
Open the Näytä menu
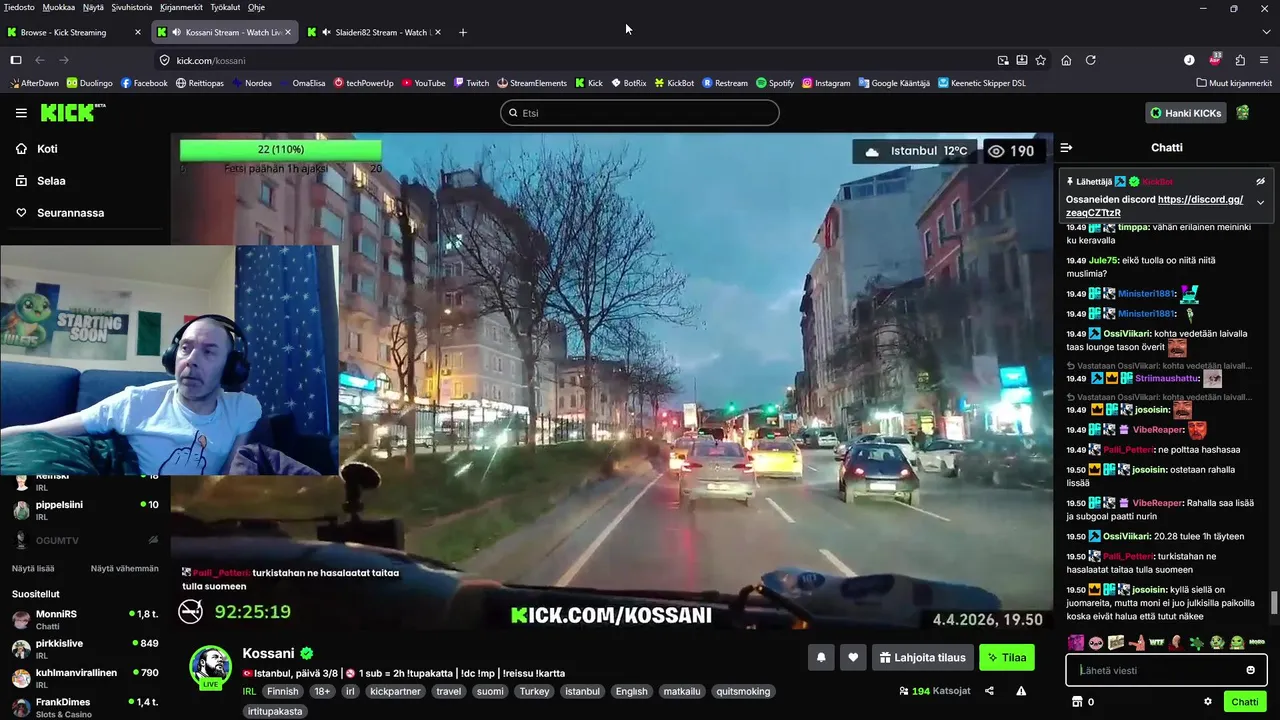tap(93, 7)
